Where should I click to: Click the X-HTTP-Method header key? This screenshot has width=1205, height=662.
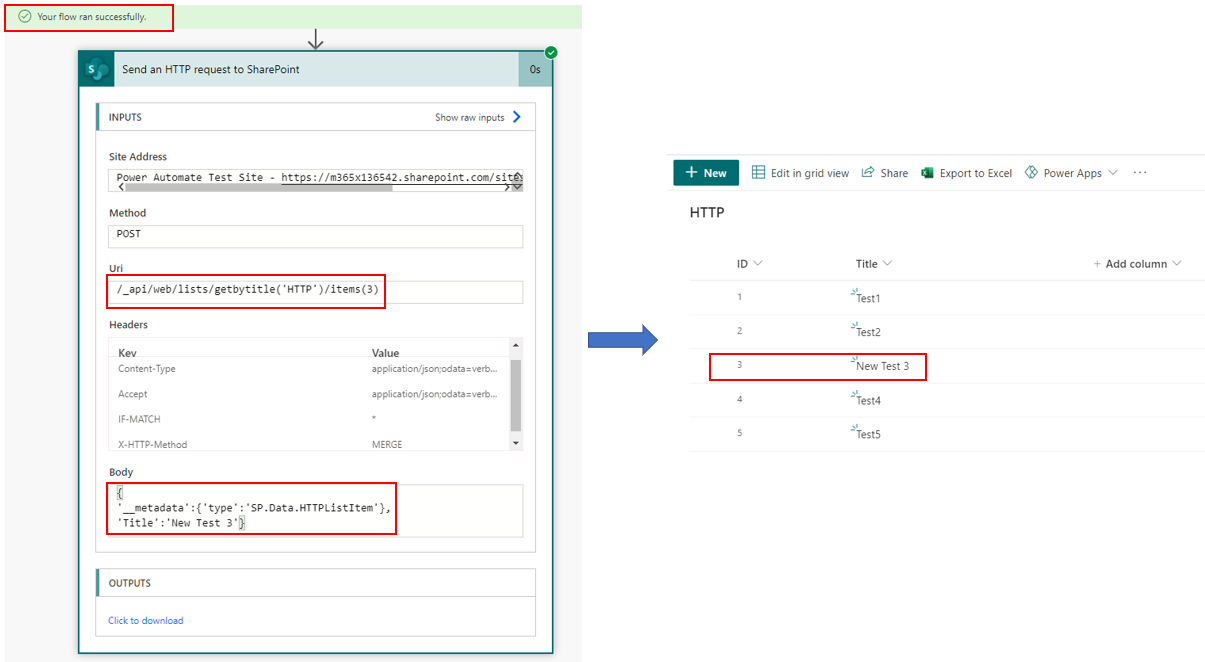[153, 444]
